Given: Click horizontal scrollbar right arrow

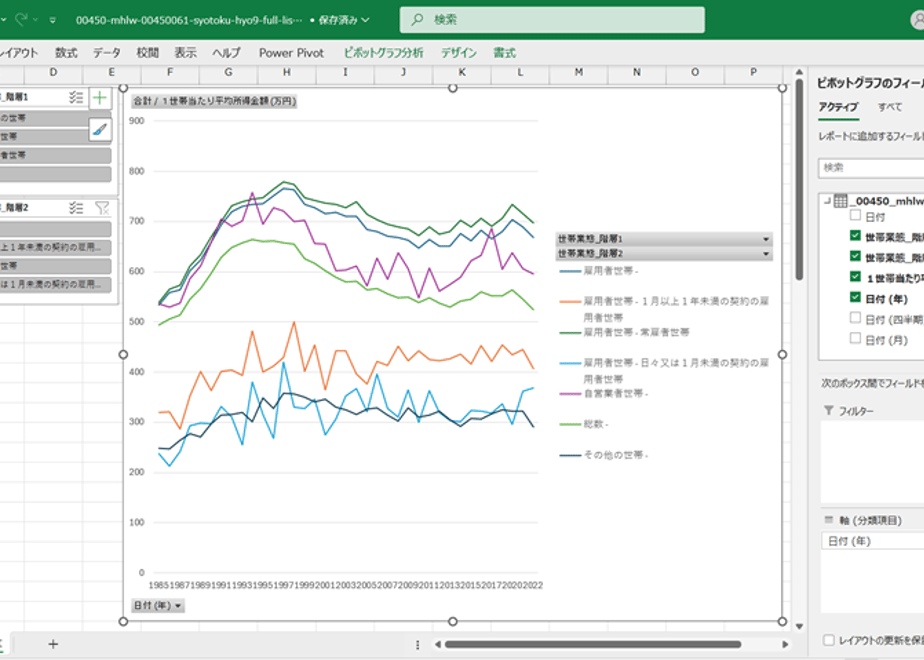Looking at the screenshot, I should point(785,645).
